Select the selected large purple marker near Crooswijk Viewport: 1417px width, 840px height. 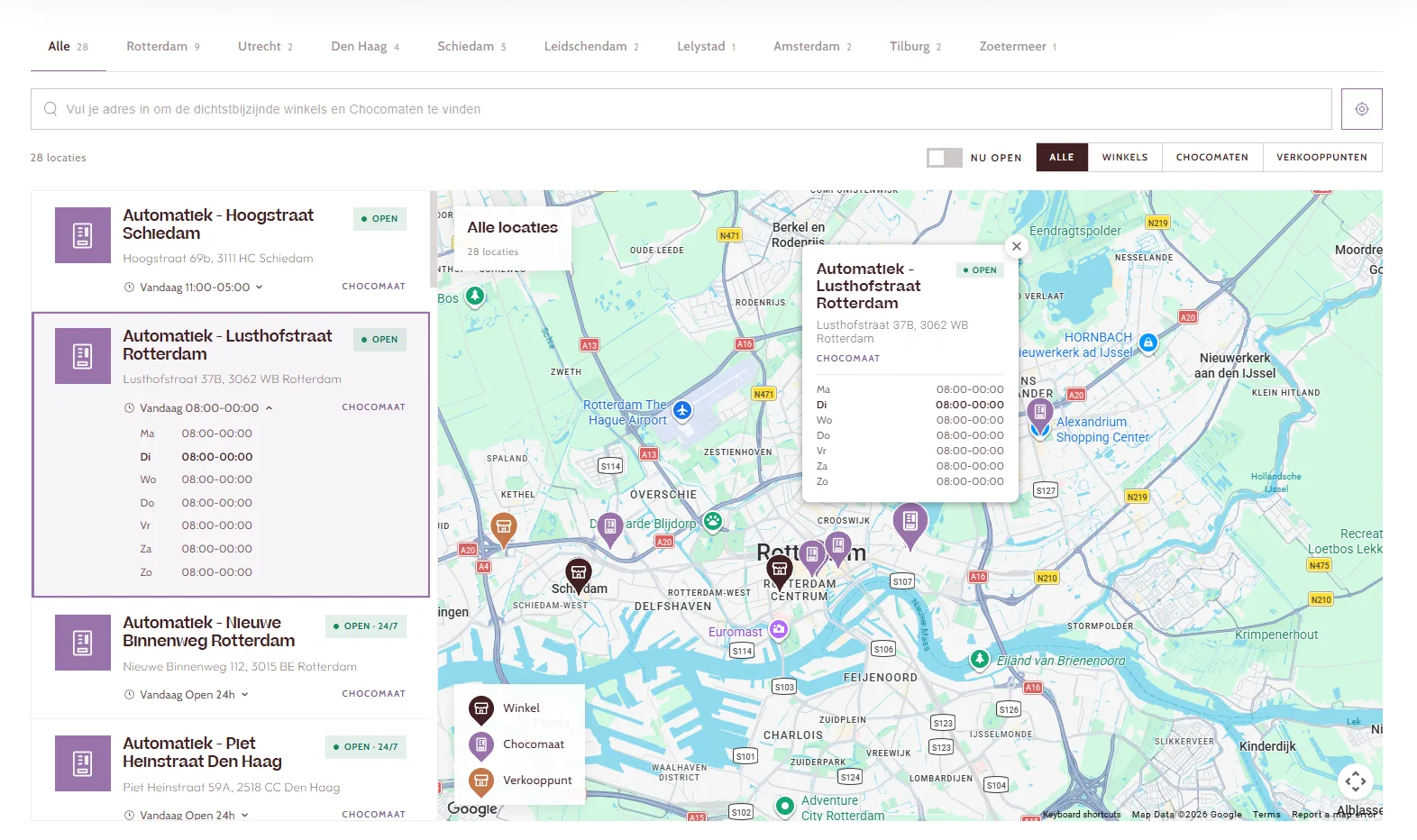[x=910, y=525]
